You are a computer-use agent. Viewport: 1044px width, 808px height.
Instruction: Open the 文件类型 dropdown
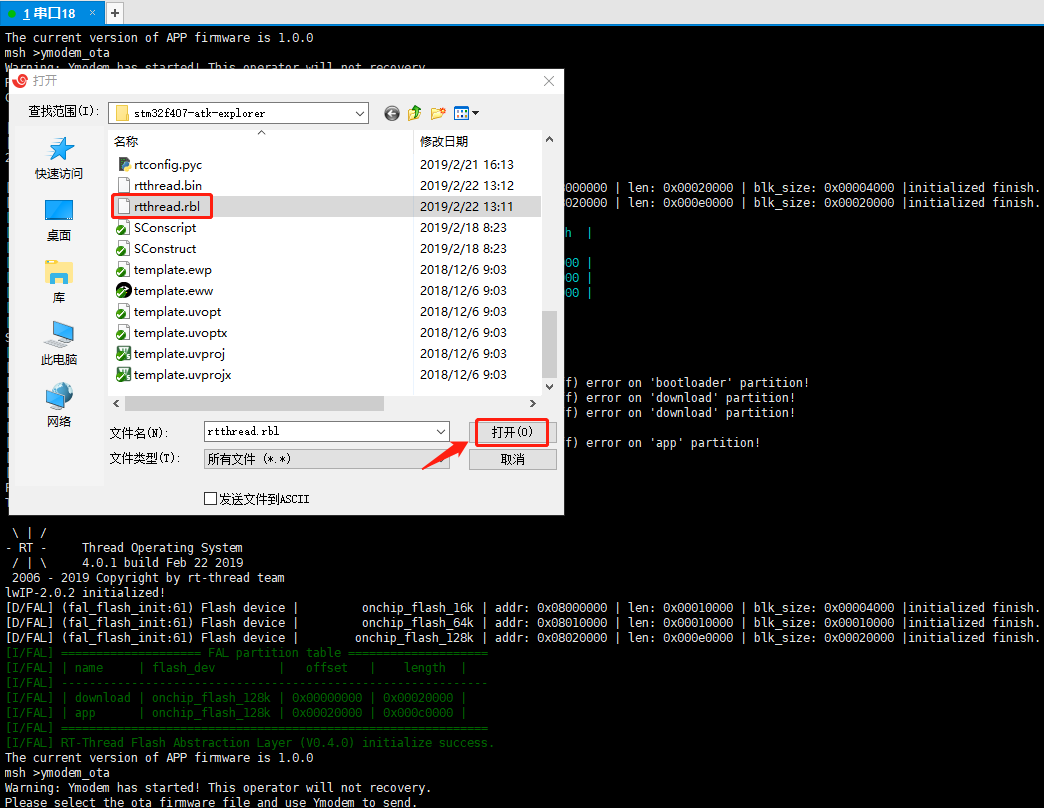tap(440, 457)
